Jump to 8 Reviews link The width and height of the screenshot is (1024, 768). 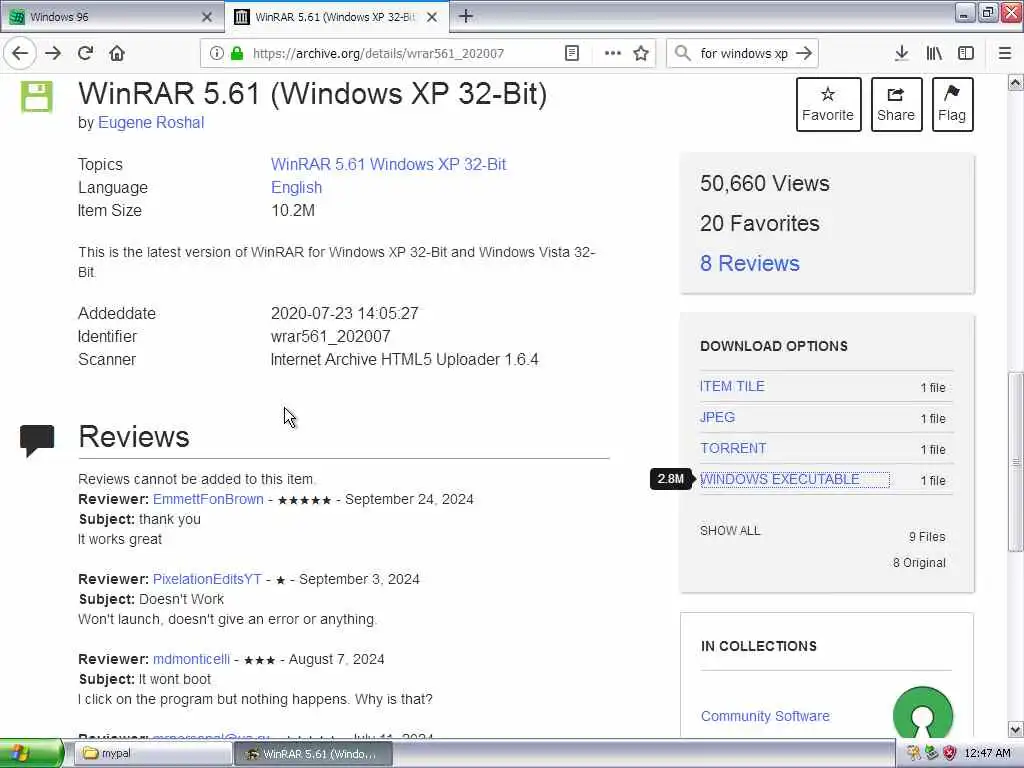pos(750,263)
